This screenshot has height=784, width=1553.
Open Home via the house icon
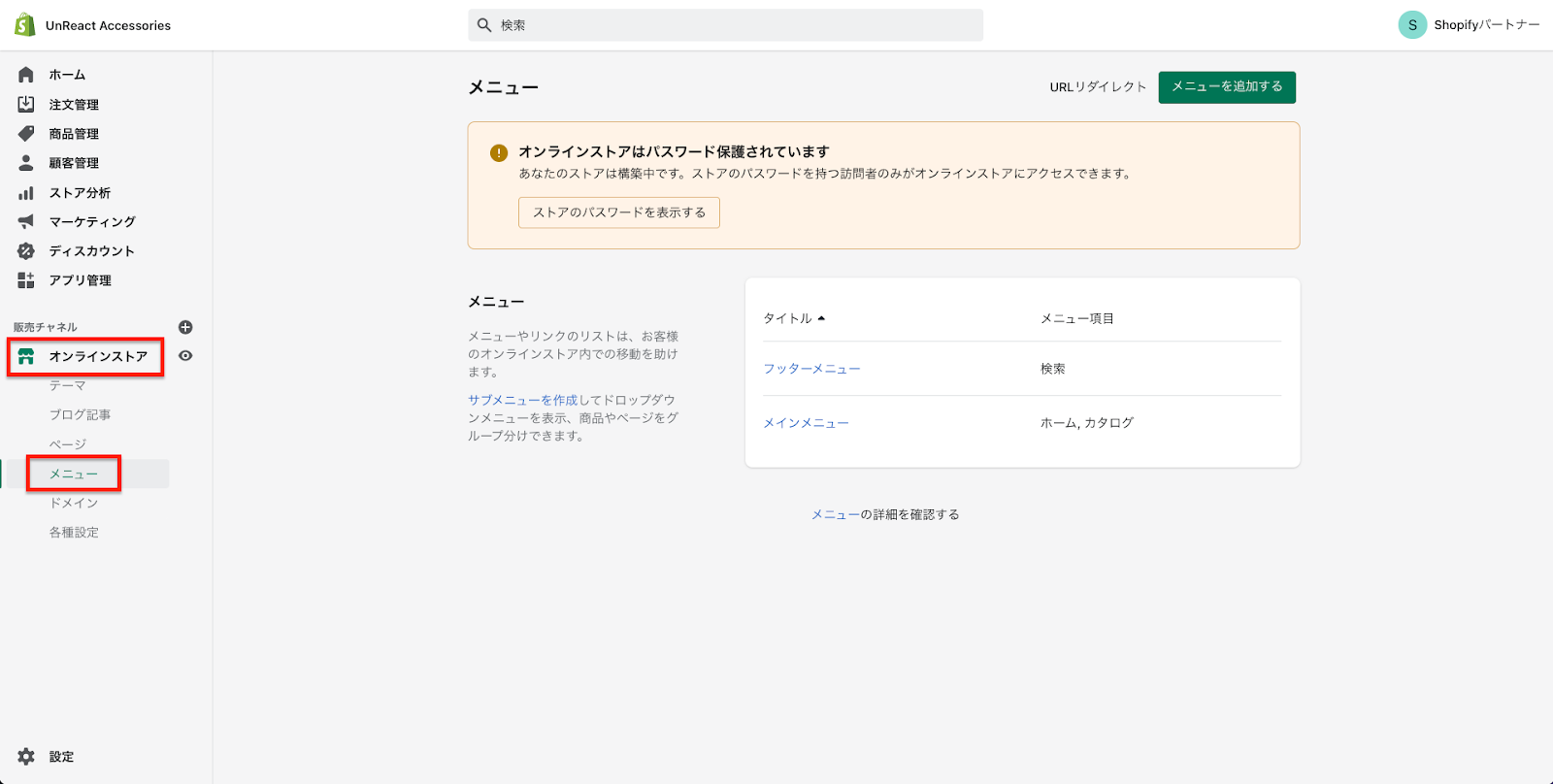pyautogui.click(x=26, y=75)
